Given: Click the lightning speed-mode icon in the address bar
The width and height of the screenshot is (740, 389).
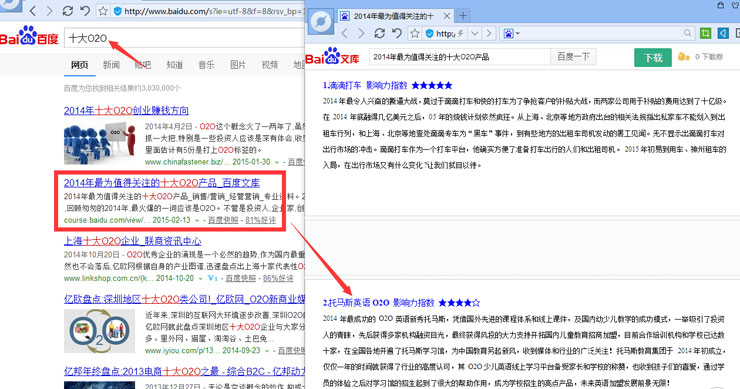Looking at the screenshot, I should pyautogui.click(x=460, y=34).
